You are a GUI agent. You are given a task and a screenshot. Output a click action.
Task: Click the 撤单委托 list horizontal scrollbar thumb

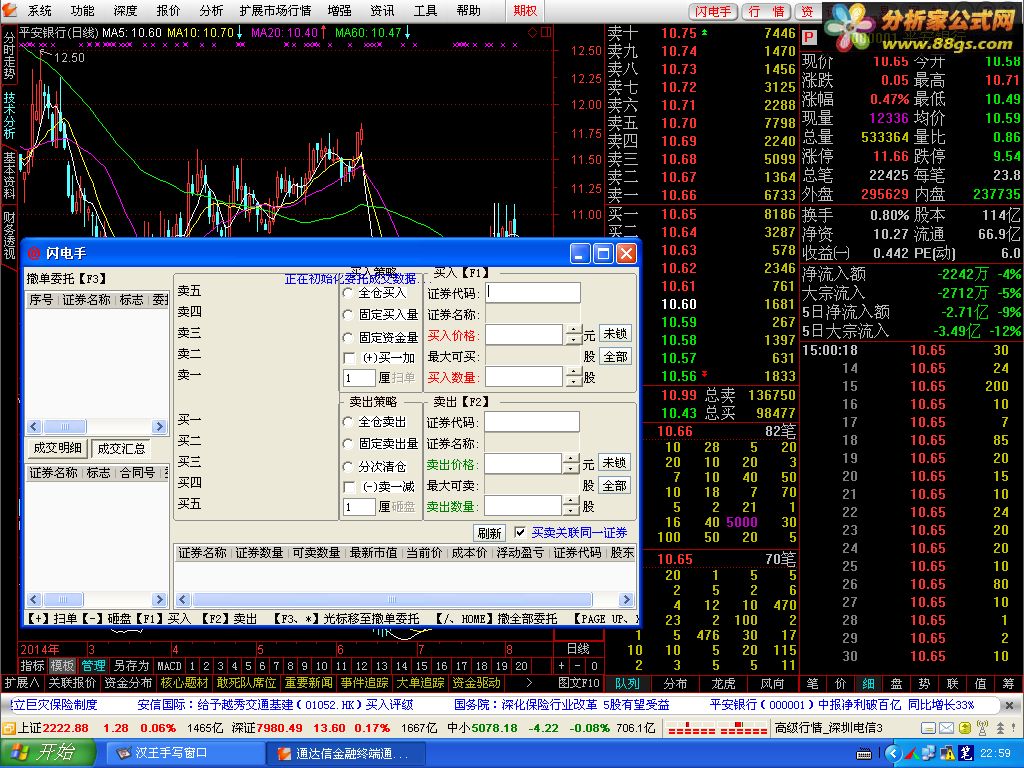point(65,427)
